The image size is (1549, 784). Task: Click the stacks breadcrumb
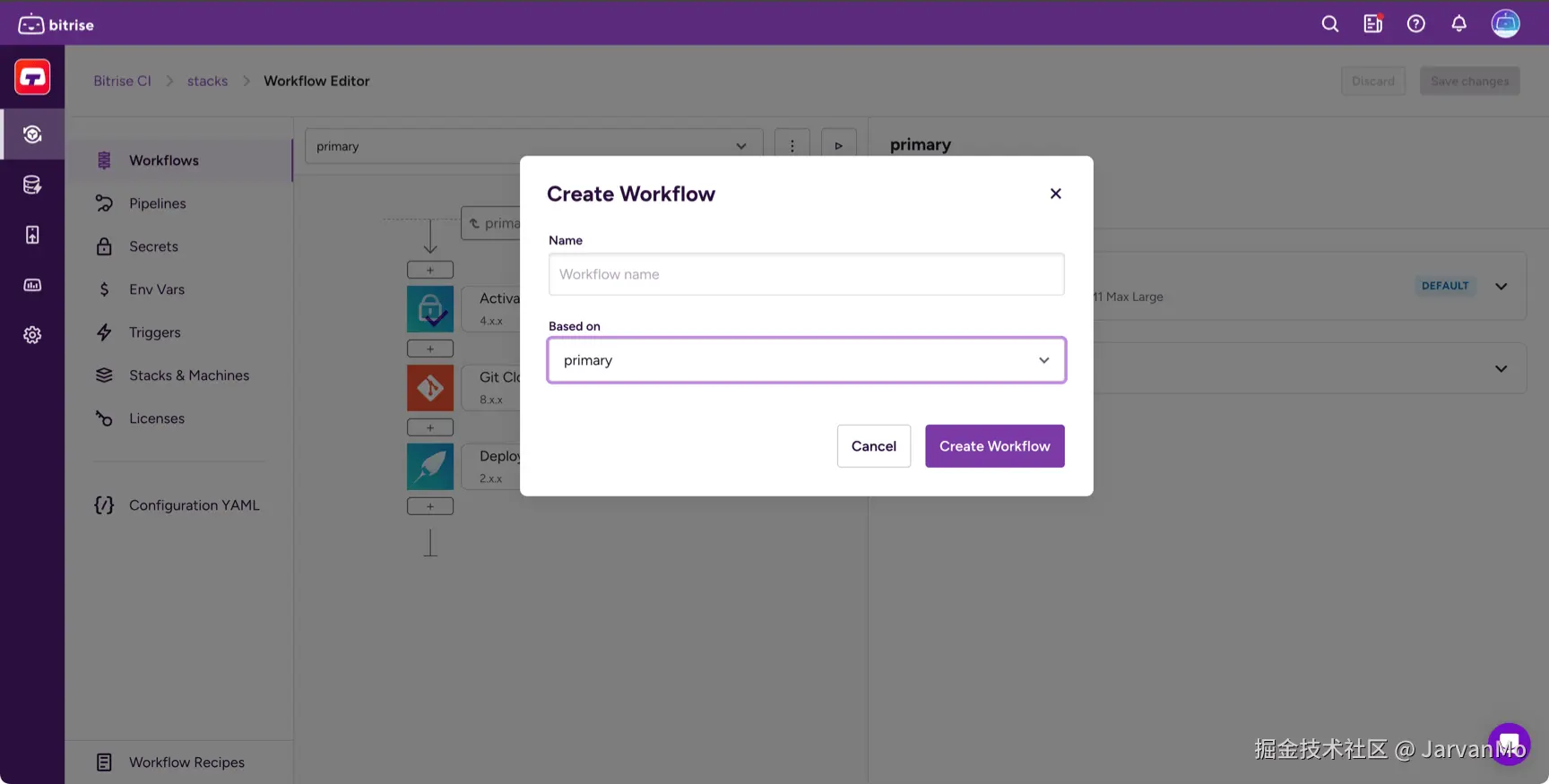coord(207,81)
